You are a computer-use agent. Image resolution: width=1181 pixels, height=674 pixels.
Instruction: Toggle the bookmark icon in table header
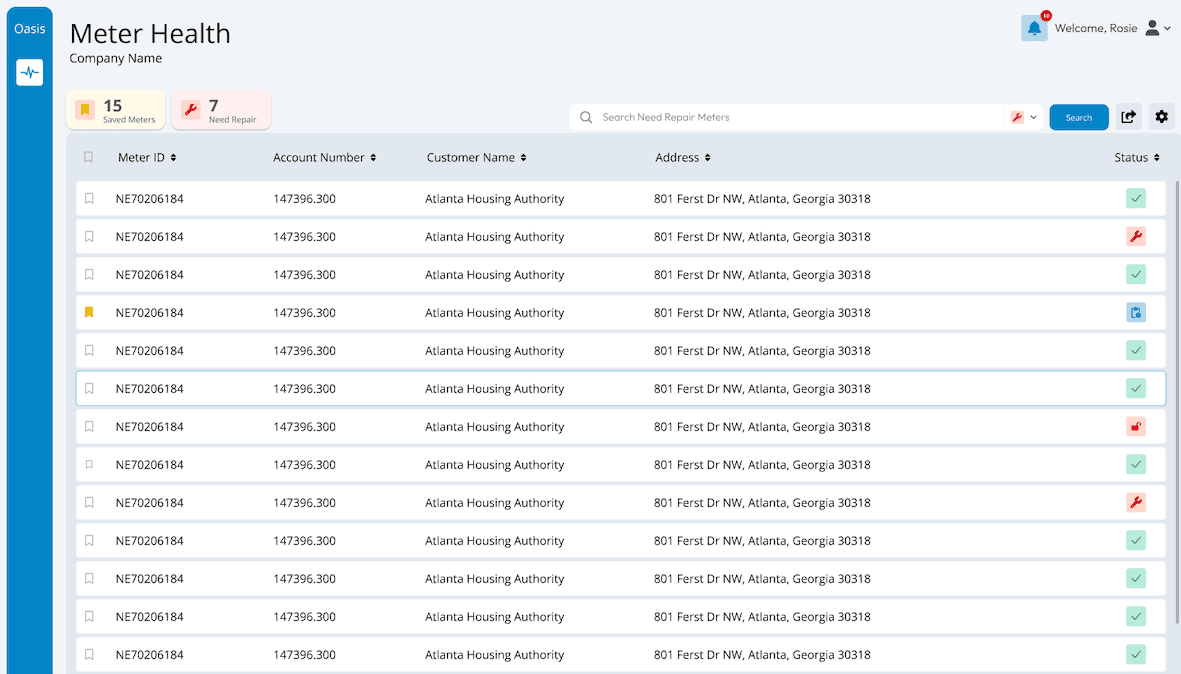pyautogui.click(x=89, y=157)
